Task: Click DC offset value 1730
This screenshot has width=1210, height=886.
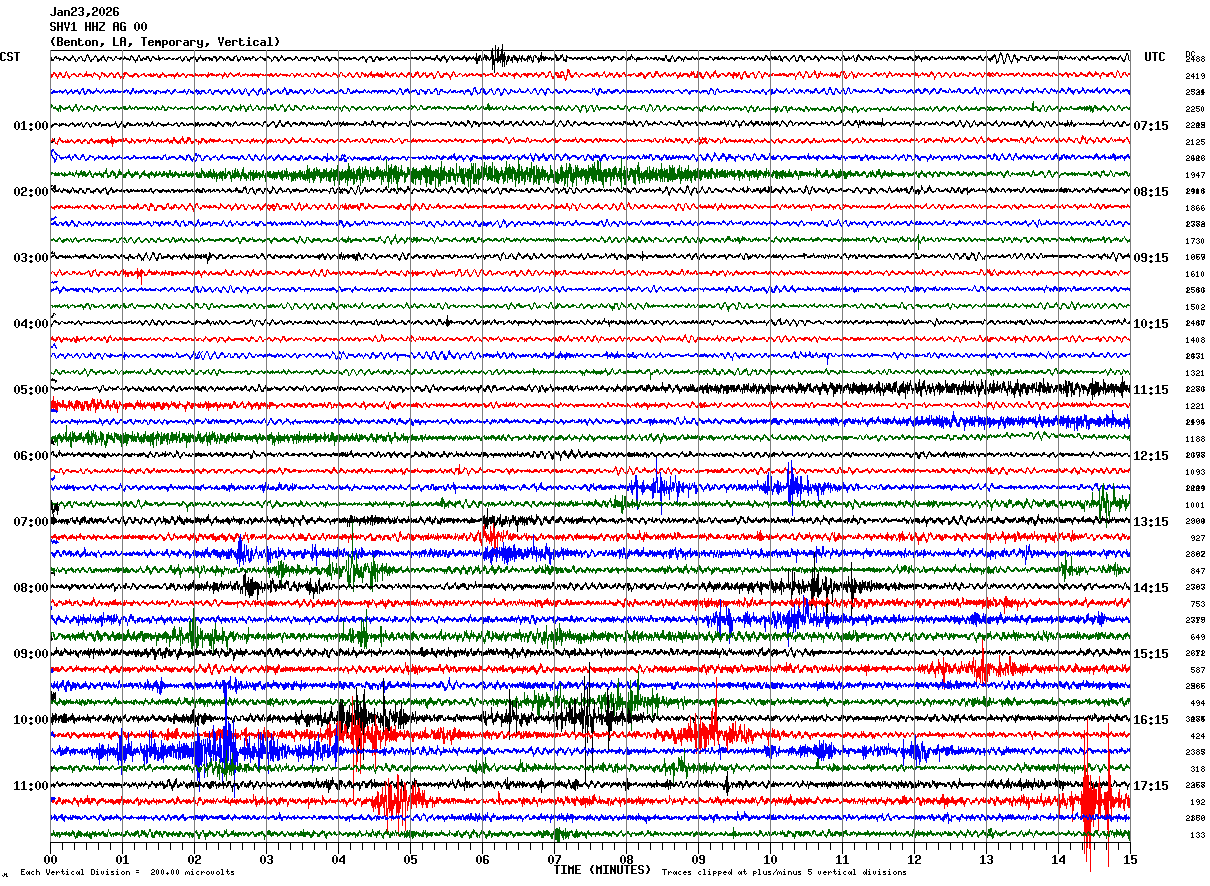Action: (x=1195, y=242)
